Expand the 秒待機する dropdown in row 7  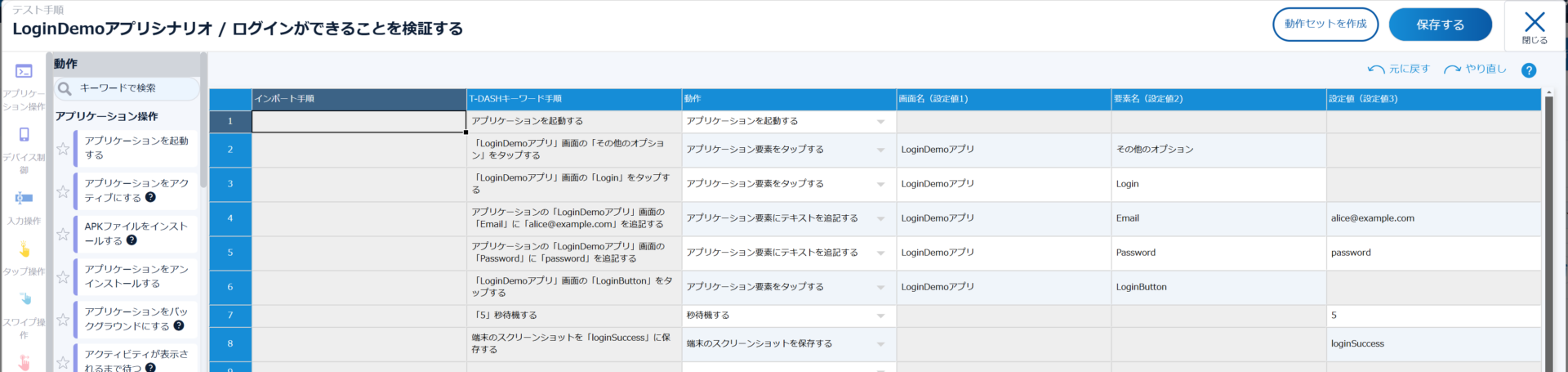[880, 316]
